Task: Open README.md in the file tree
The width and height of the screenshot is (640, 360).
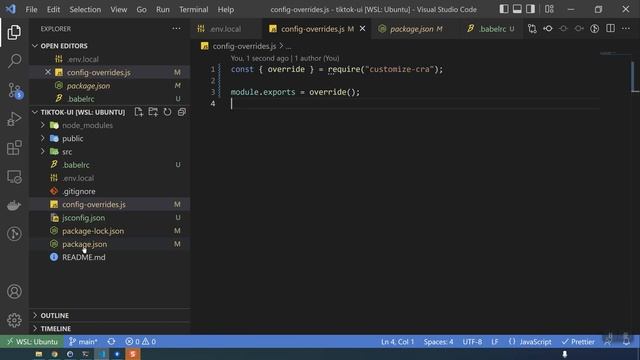Action: 109,257
